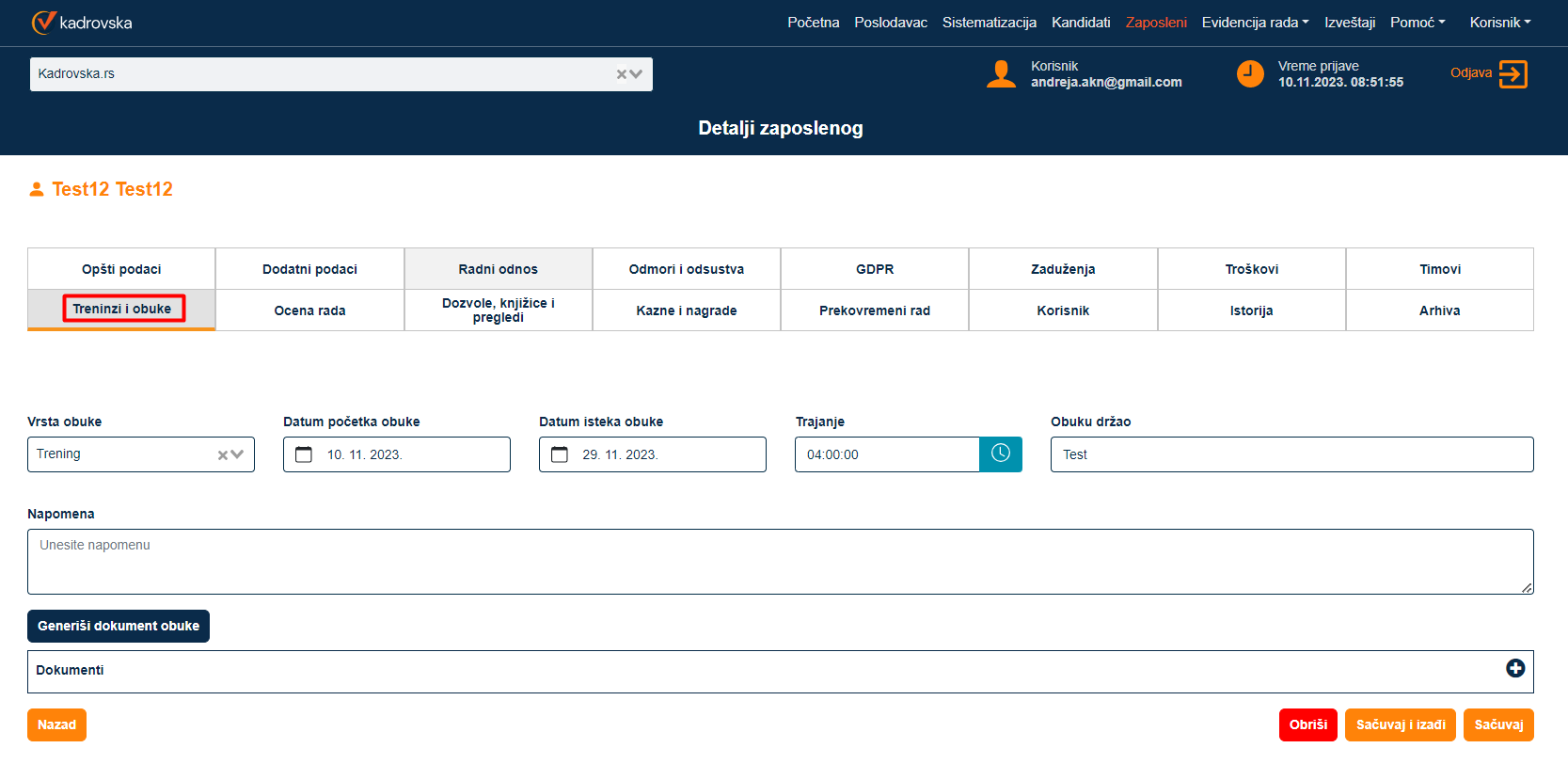Click the plus icon in Dokumenti

tap(1514, 668)
